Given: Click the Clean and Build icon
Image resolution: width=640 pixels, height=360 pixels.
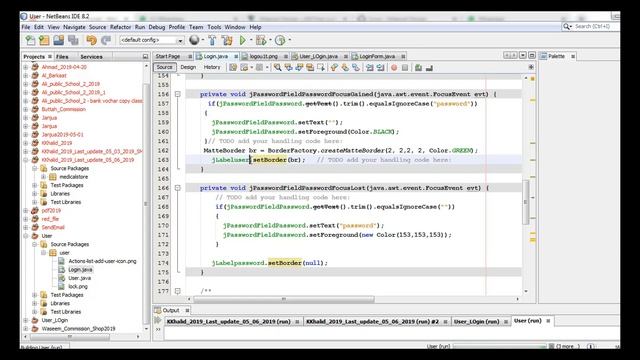Looking at the screenshot, I should [227, 40].
